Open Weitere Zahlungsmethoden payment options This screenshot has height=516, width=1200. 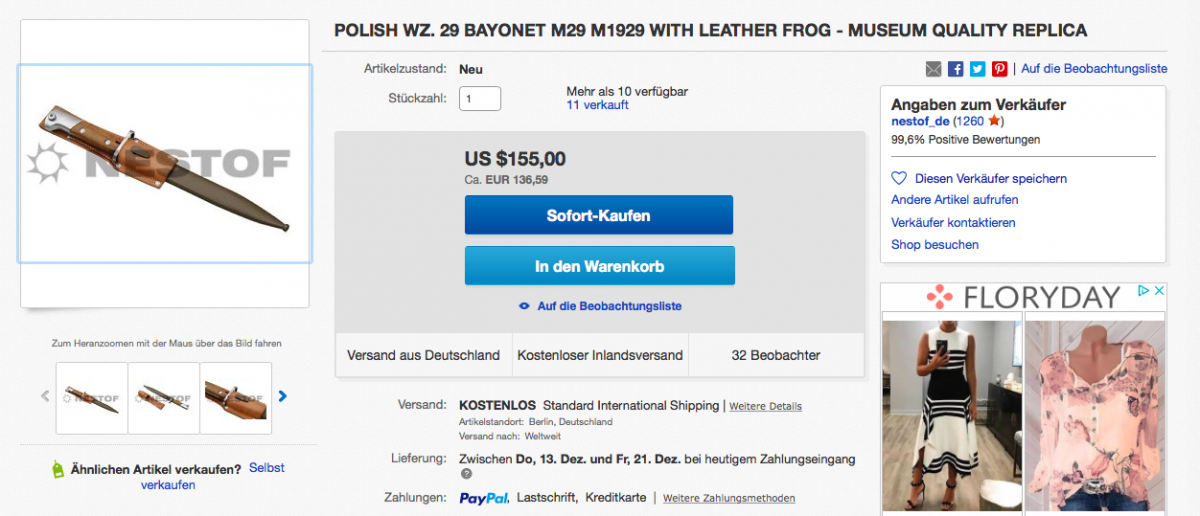pyautogui.click(x=728, y=498)
